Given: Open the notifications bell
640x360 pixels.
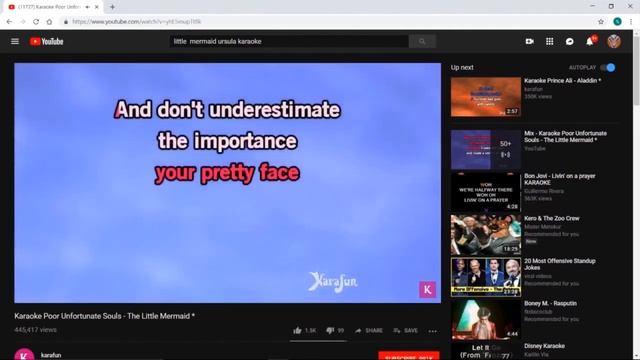Looking at the screenshot, I should tap(590, 41).
